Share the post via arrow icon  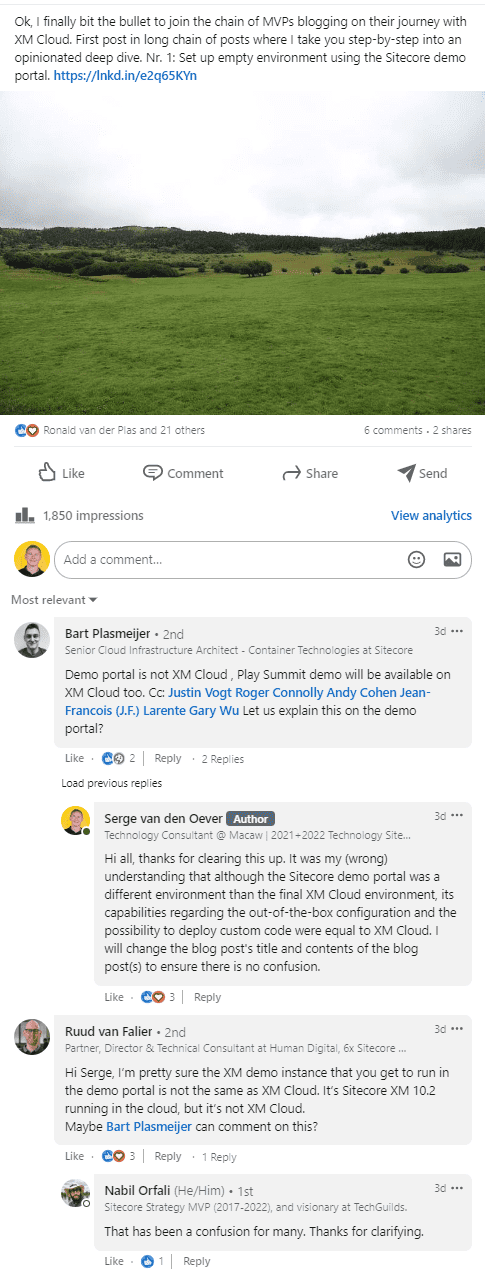(292, 473)
